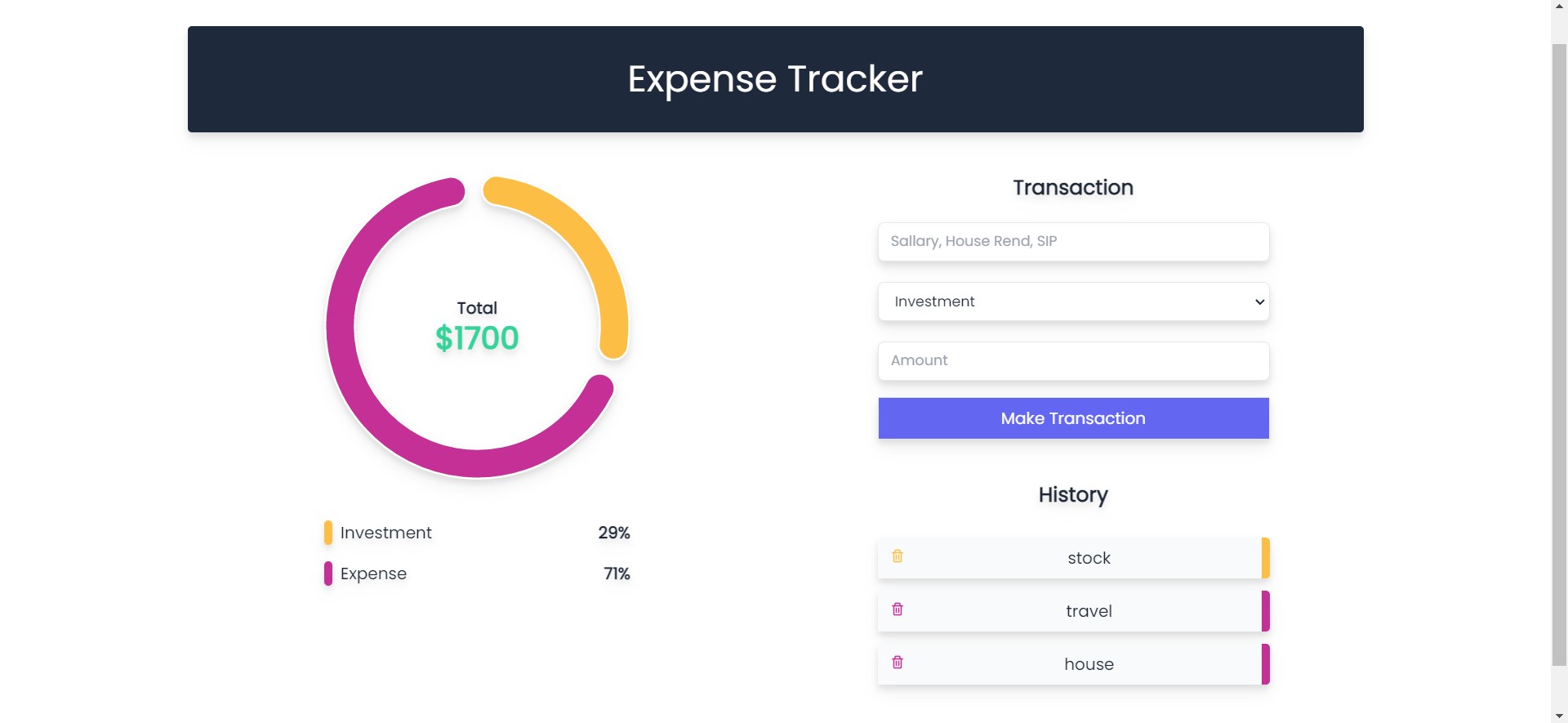Select Investment in the category combo box

[x=1072, y=301]
